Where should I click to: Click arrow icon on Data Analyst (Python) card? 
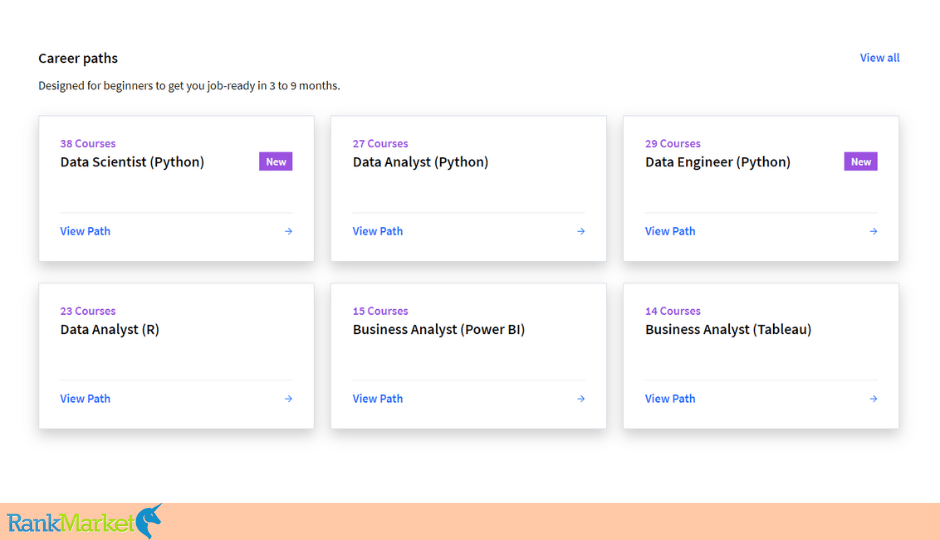coord(581,231)
